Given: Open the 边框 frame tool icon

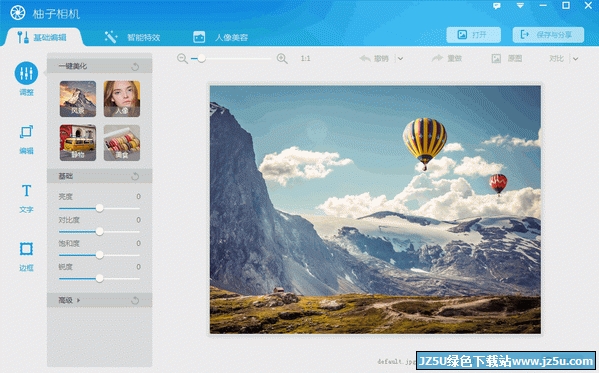Looking at the screenshot, I should [26, 249].
